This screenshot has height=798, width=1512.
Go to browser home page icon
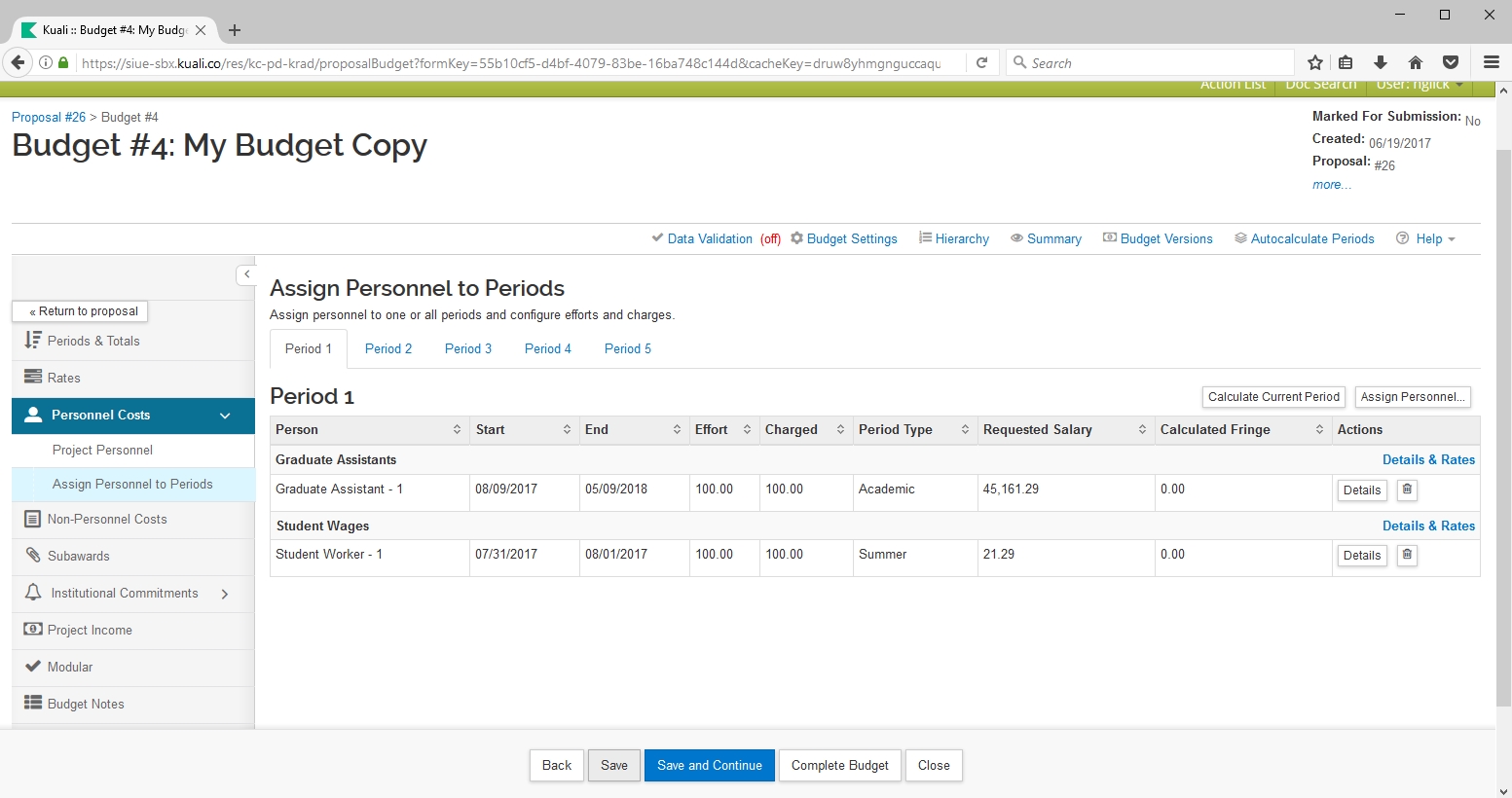click(1416, 62)
